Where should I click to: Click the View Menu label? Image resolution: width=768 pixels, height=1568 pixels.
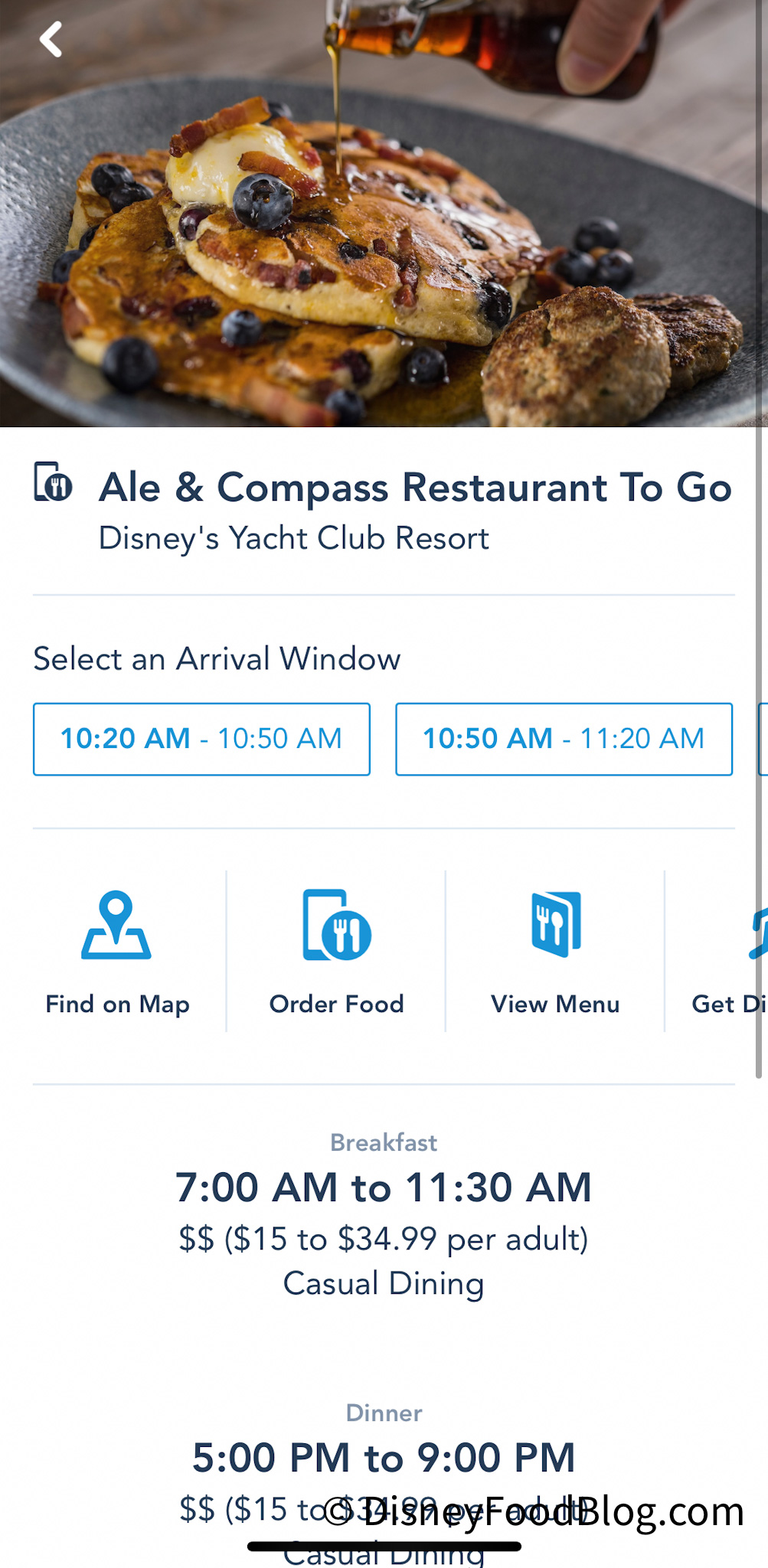556,1004
